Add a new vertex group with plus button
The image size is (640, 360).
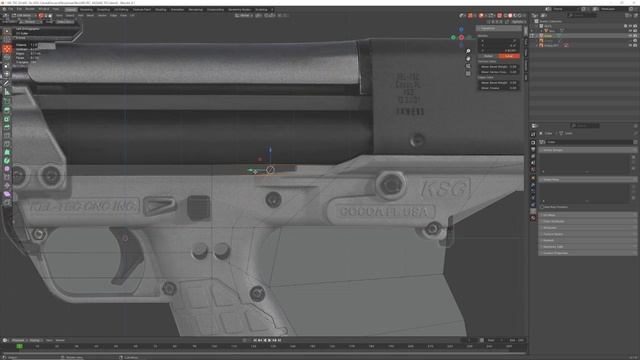tap(633, 157)
